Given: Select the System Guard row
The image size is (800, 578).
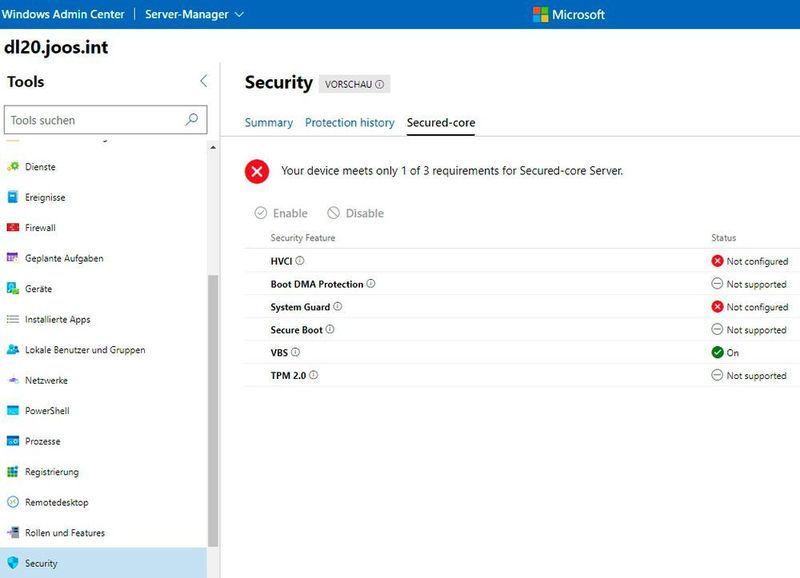Looking at the screenshot, I should tap(522, 307).
